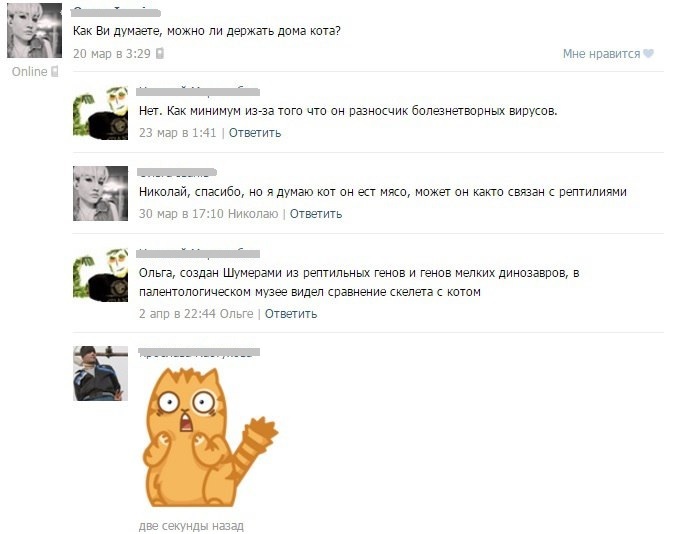Click the mobile icon next to Online
The image size is (673, 534).
click(x=55, y=71)
